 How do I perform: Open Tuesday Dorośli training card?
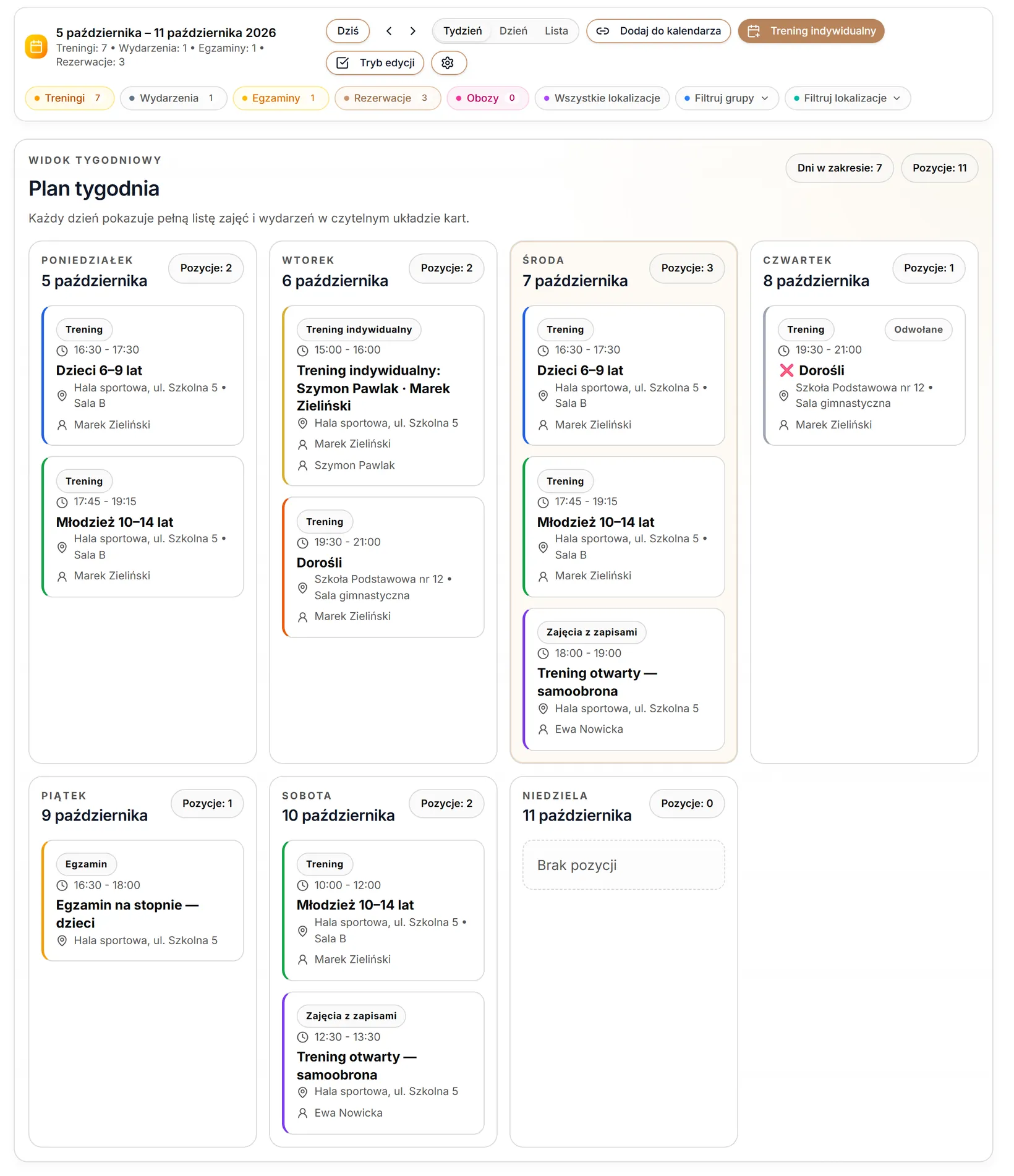[383, 568]
